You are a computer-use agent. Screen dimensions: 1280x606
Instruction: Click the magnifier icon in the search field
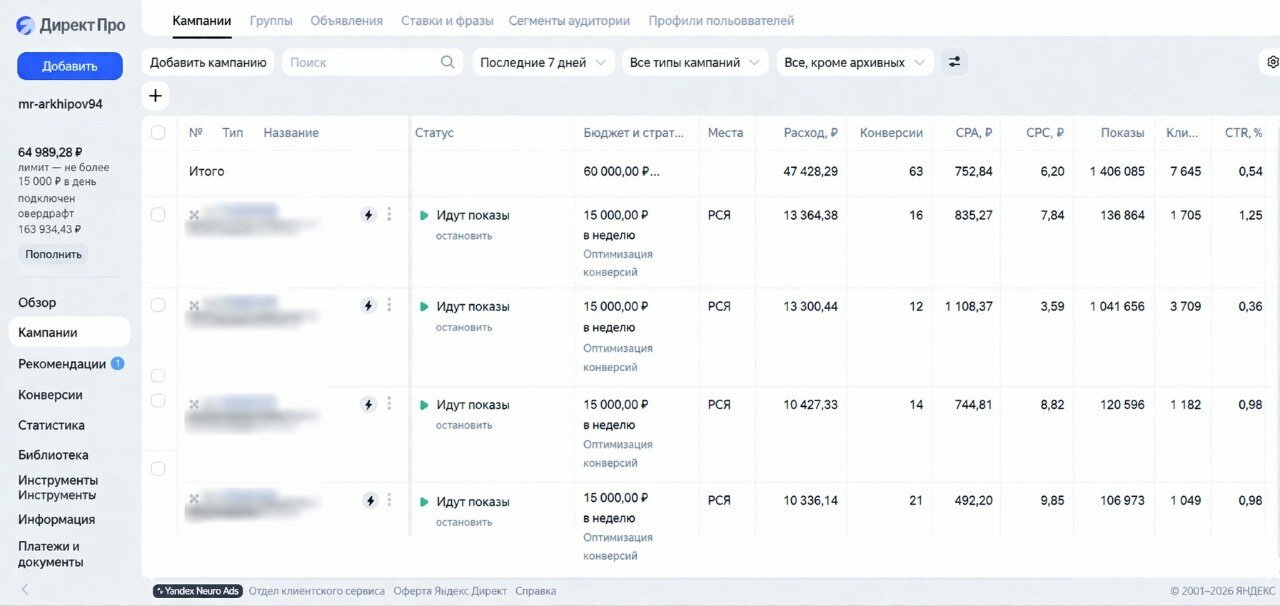(448, 62)
